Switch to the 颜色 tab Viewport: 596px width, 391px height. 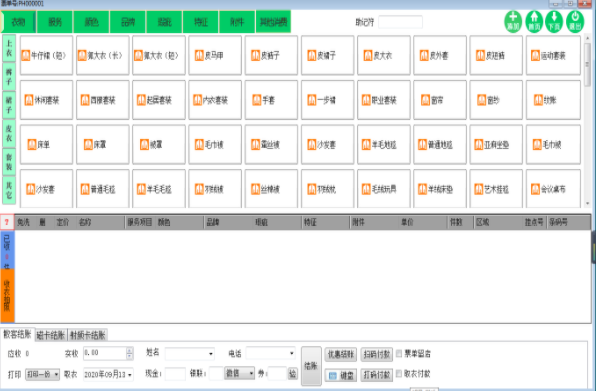[x=91, y=22]
